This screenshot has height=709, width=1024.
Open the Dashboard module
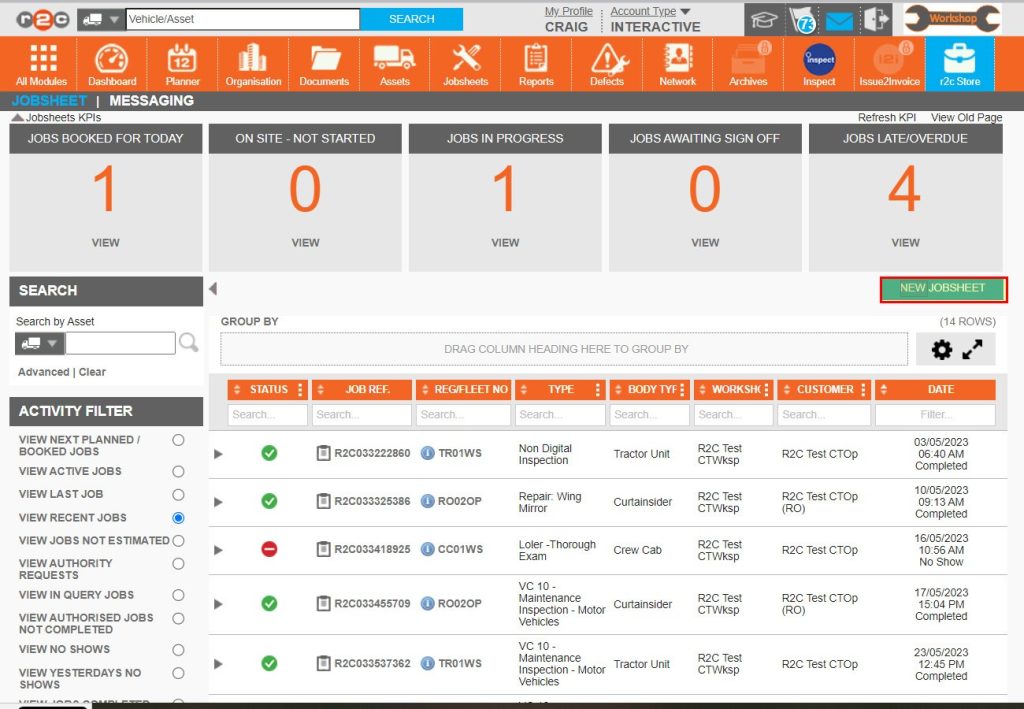pos(112,63)
